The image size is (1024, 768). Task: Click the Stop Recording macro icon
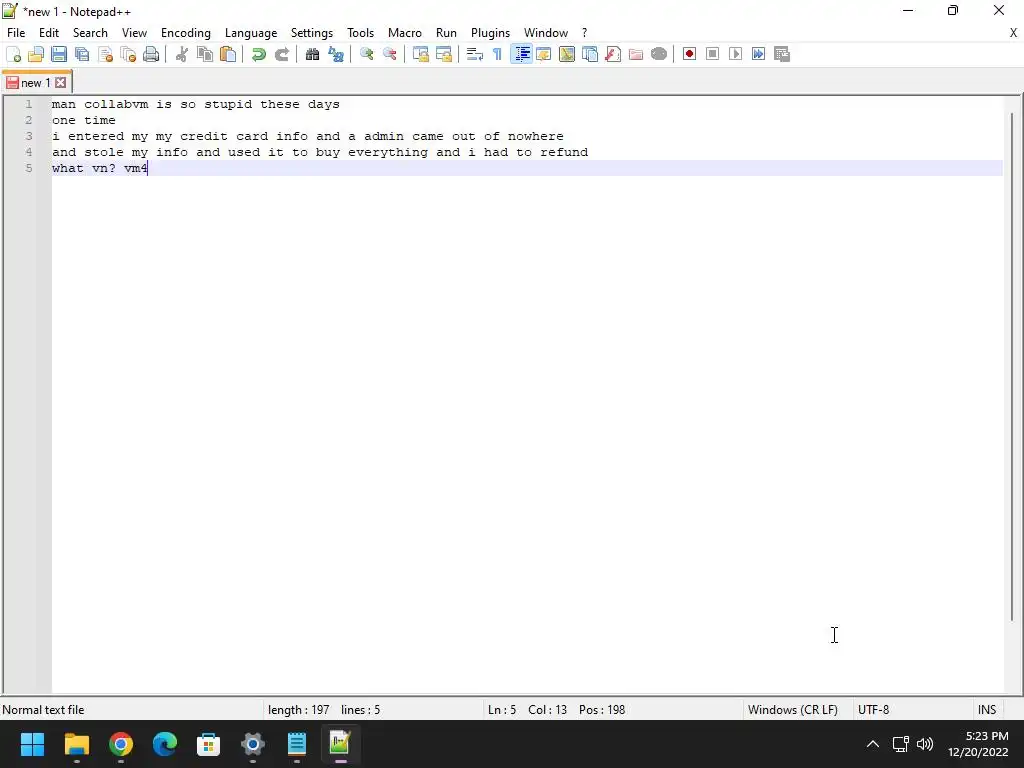(x=712, y=54)
